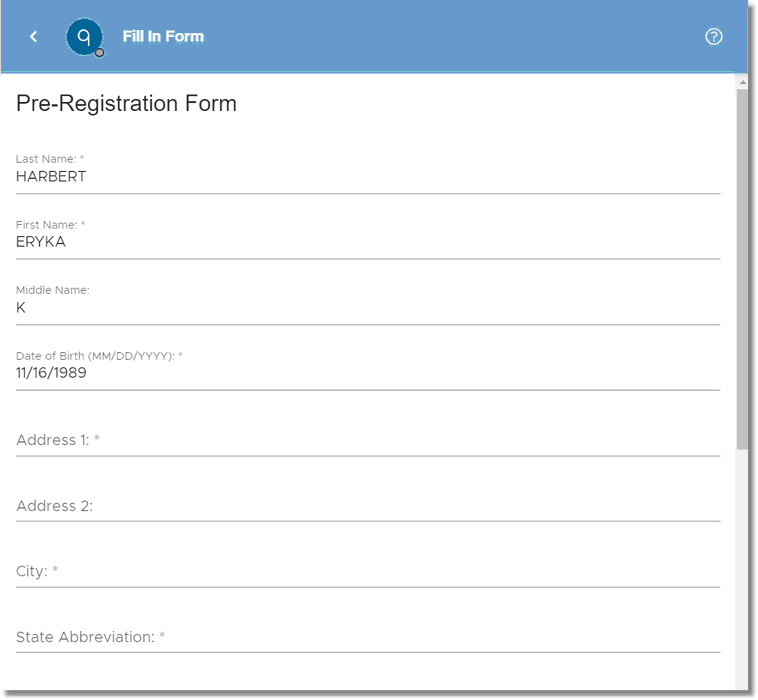Click the Date of Birth field 11/16/1989

368,373
